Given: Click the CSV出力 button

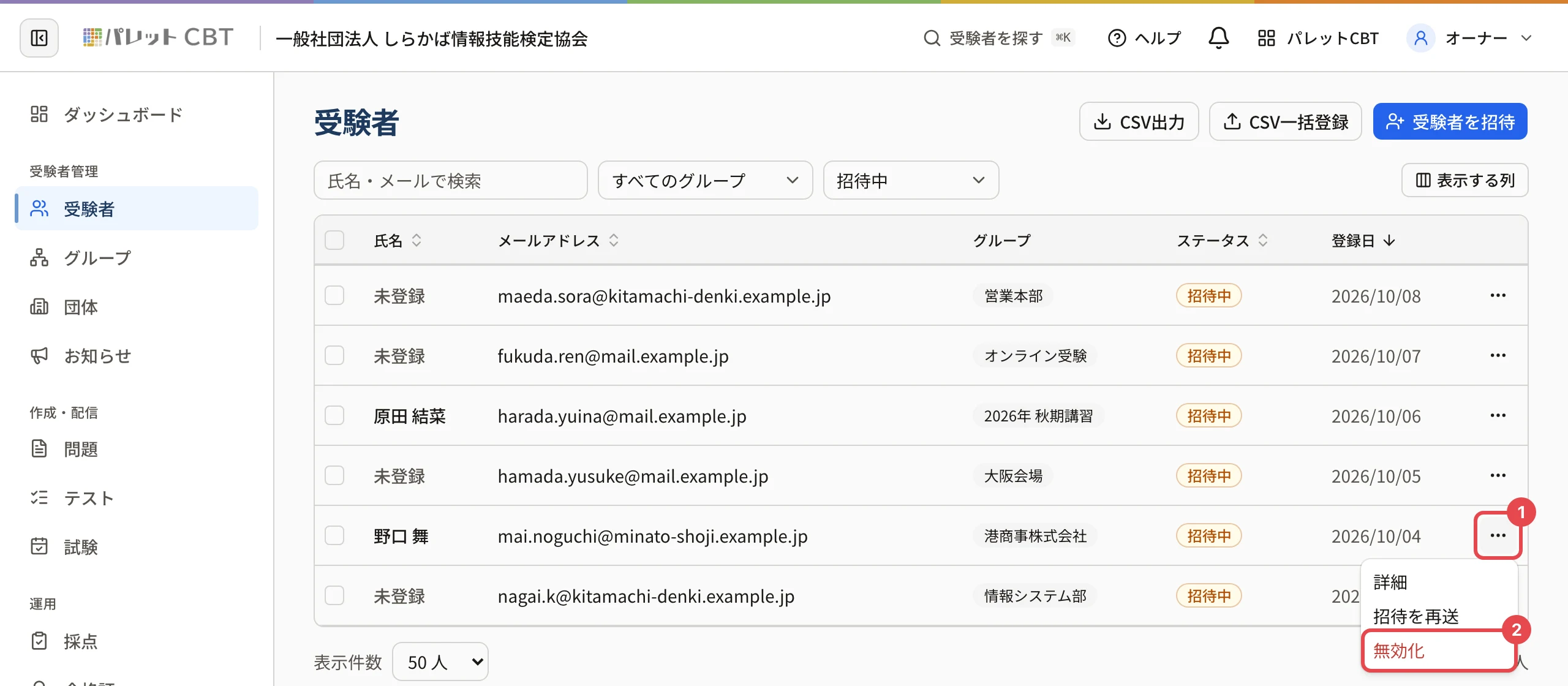Looking at the screenshot, I should click(x=1139, y=121).
